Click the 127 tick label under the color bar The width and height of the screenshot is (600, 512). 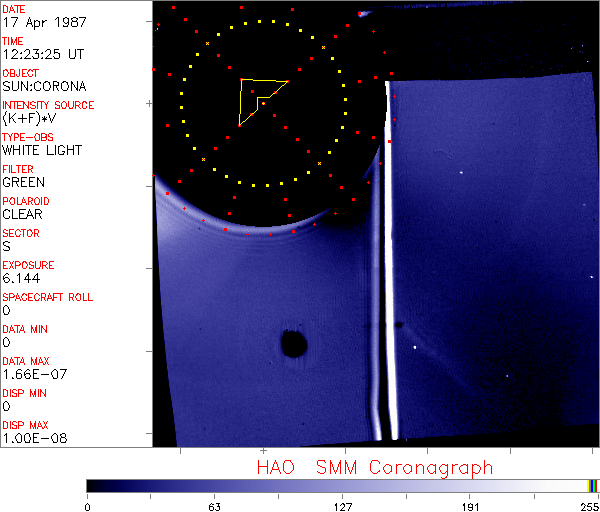342,505
